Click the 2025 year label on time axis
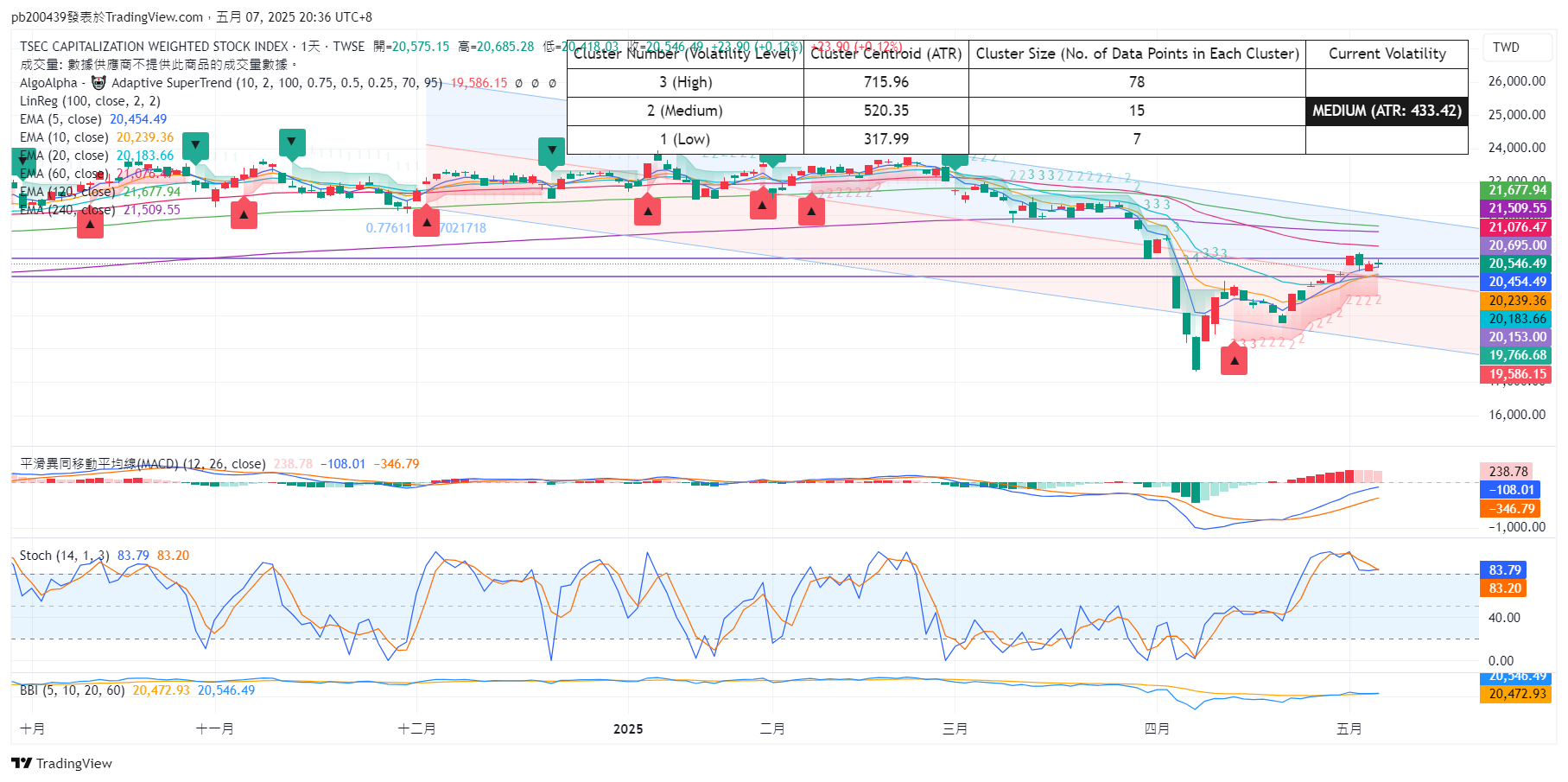1568x782 pixels. tap(628, 729)
